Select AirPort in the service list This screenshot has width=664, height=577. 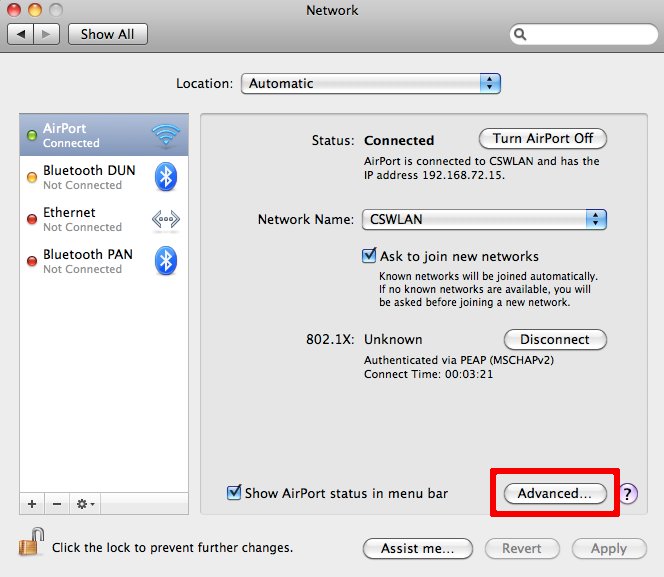pyautogui.click(x=104, y=135)
